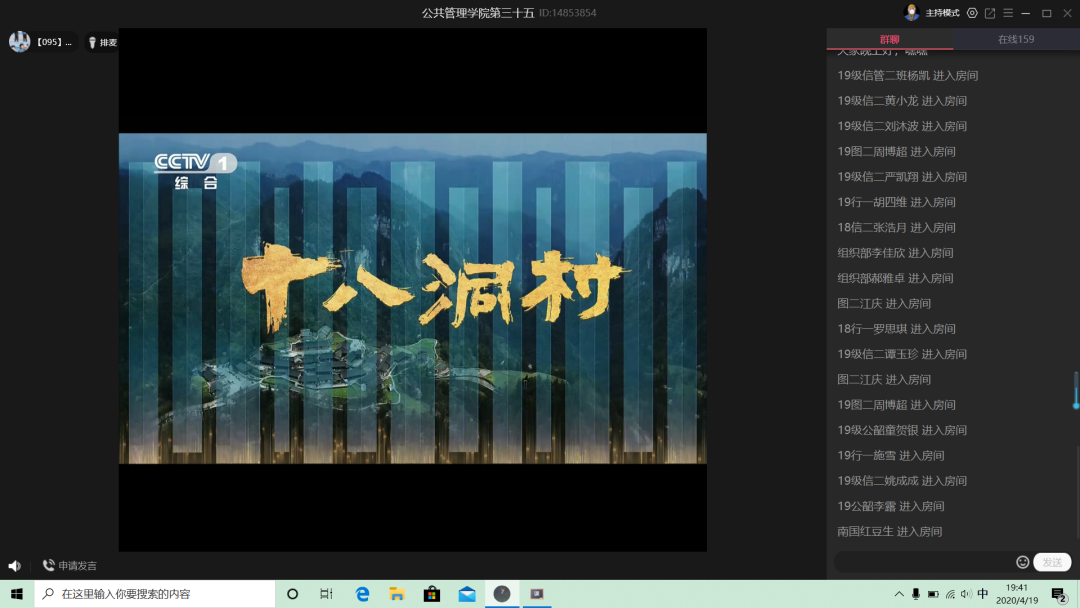Click the chat message input field

click(x=923, y=562)
